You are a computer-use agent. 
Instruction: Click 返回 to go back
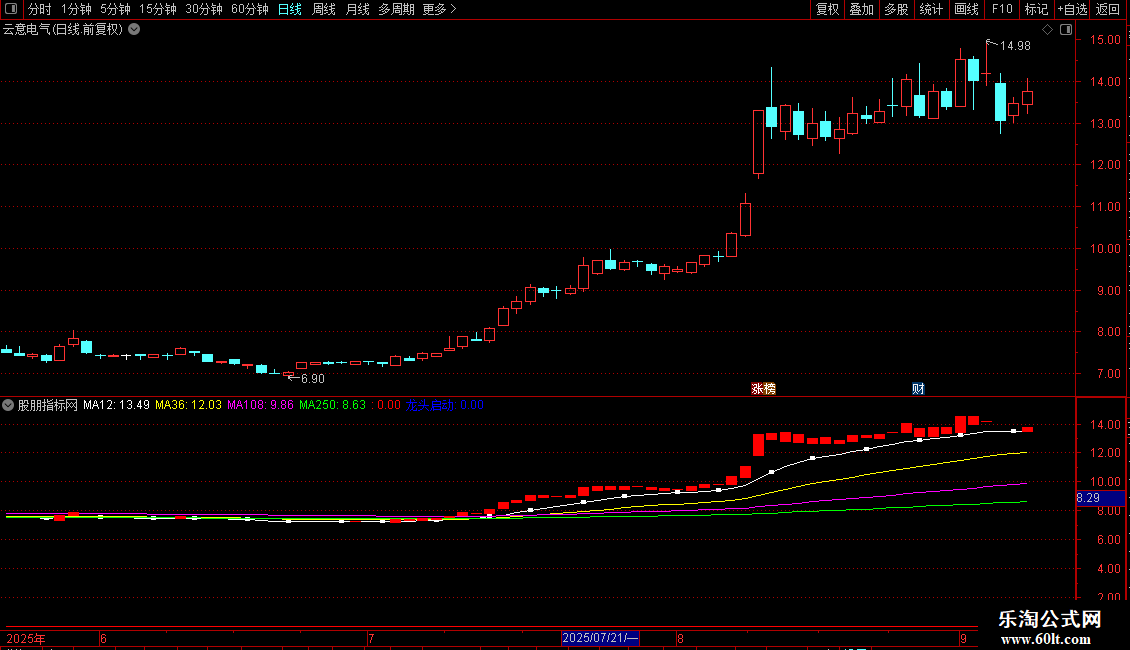[1108, 9]
